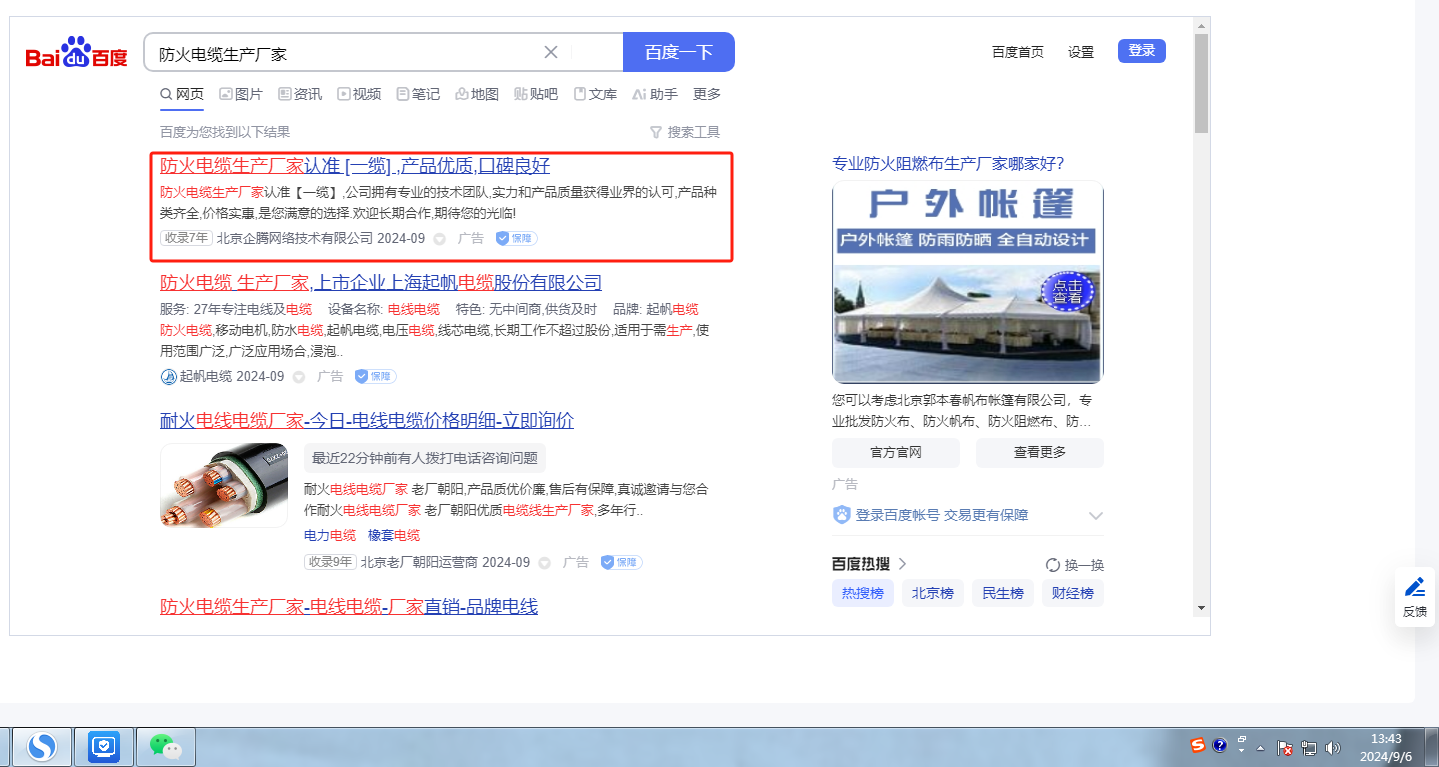1439x767 pixels.
Task: Go to the 文库 tab
Action: tap(595, 94)
